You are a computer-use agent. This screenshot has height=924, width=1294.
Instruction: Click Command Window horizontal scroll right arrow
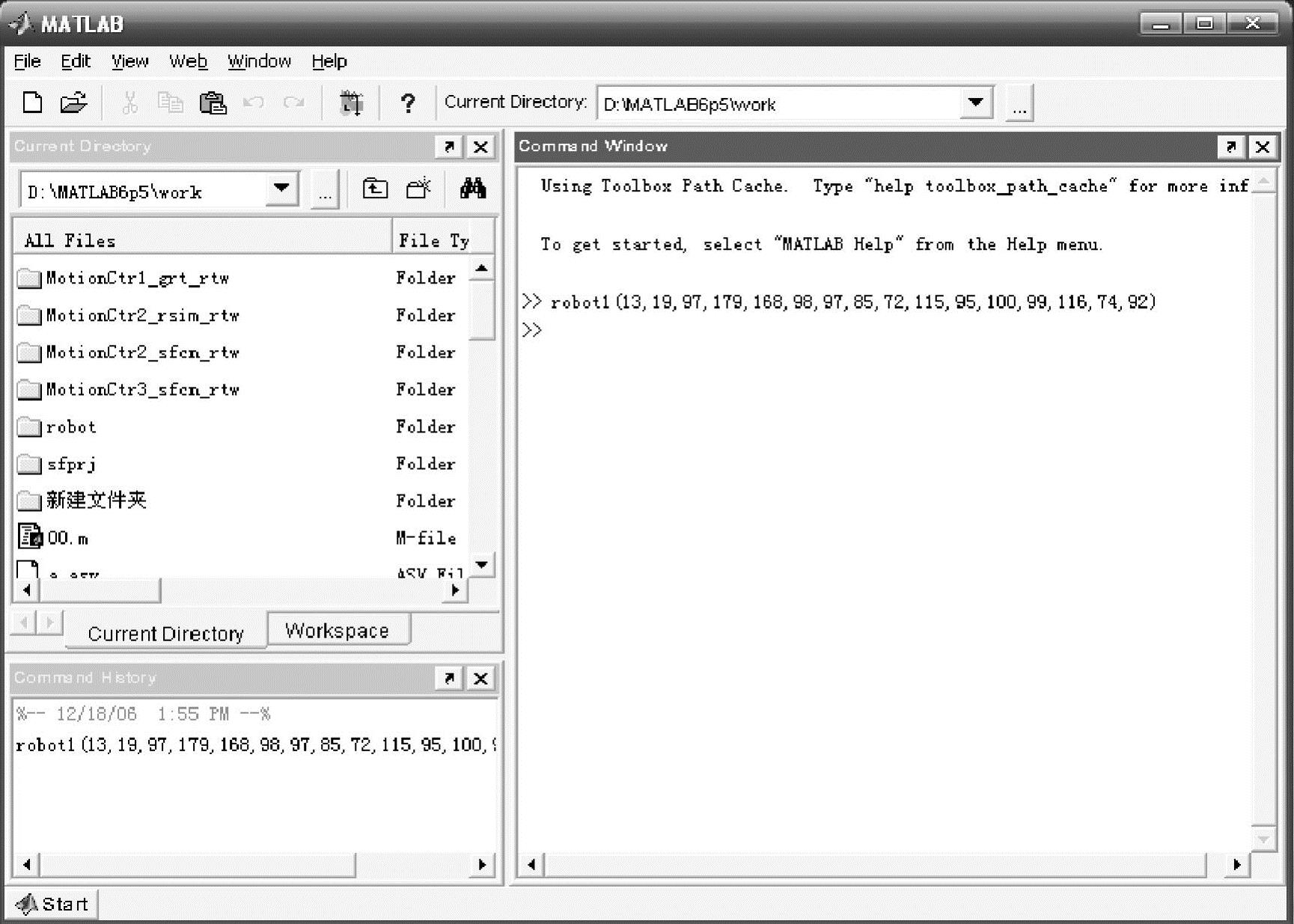pyautogui.click(x=1236, y=865)
